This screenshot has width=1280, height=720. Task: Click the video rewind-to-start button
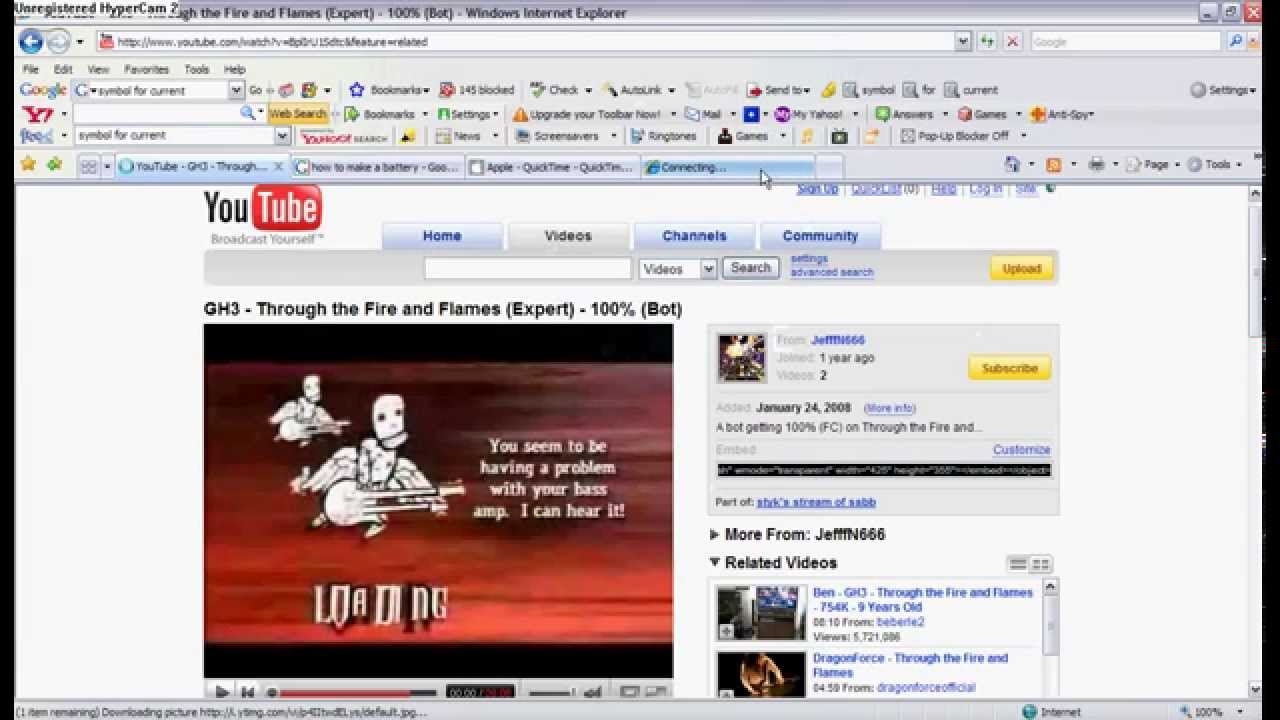(x=247, y=691)
